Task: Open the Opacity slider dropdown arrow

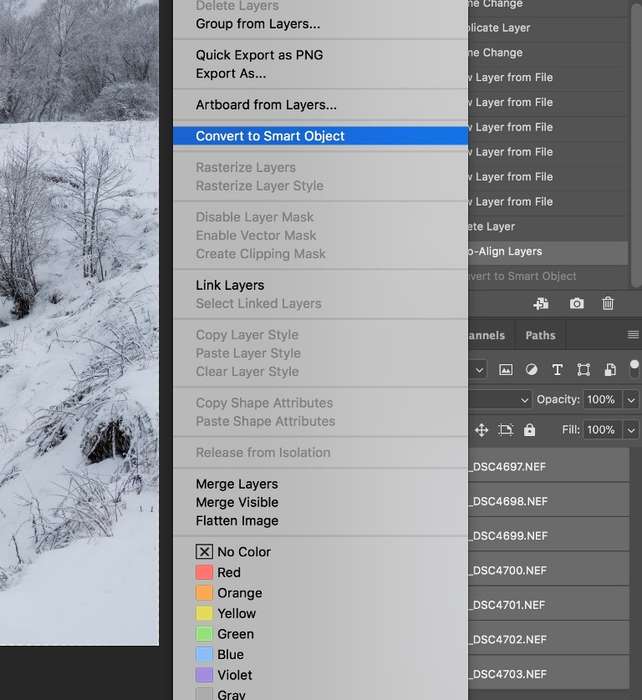Action: pos(631,400)
